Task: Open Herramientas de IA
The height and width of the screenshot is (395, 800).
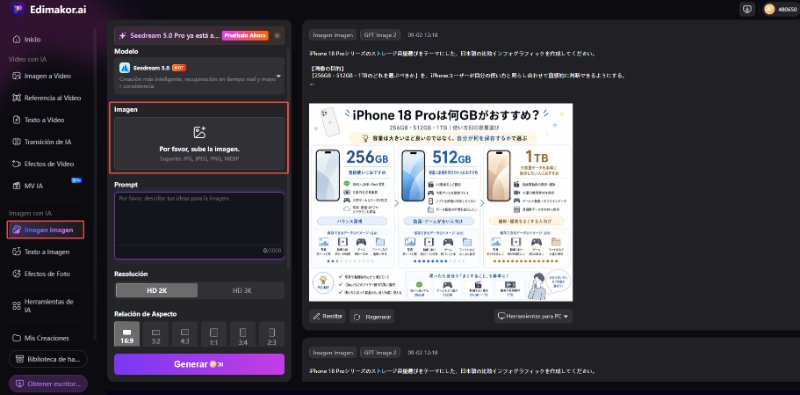Action: pos(43,305)
